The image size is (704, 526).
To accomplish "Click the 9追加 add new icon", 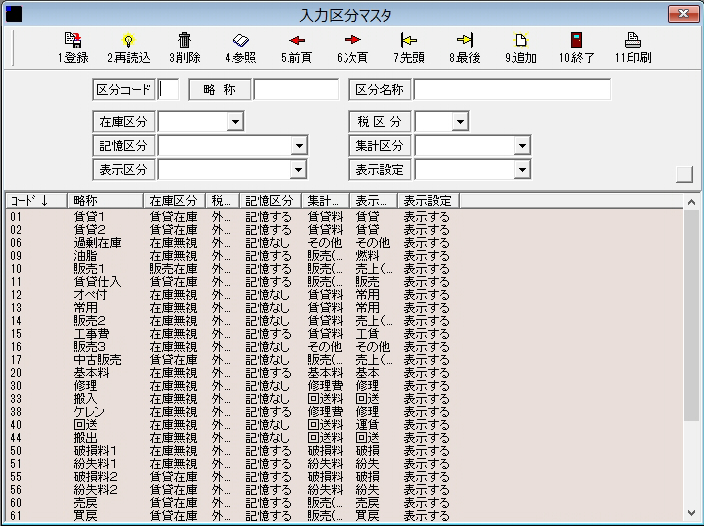I will pos(520,41).
